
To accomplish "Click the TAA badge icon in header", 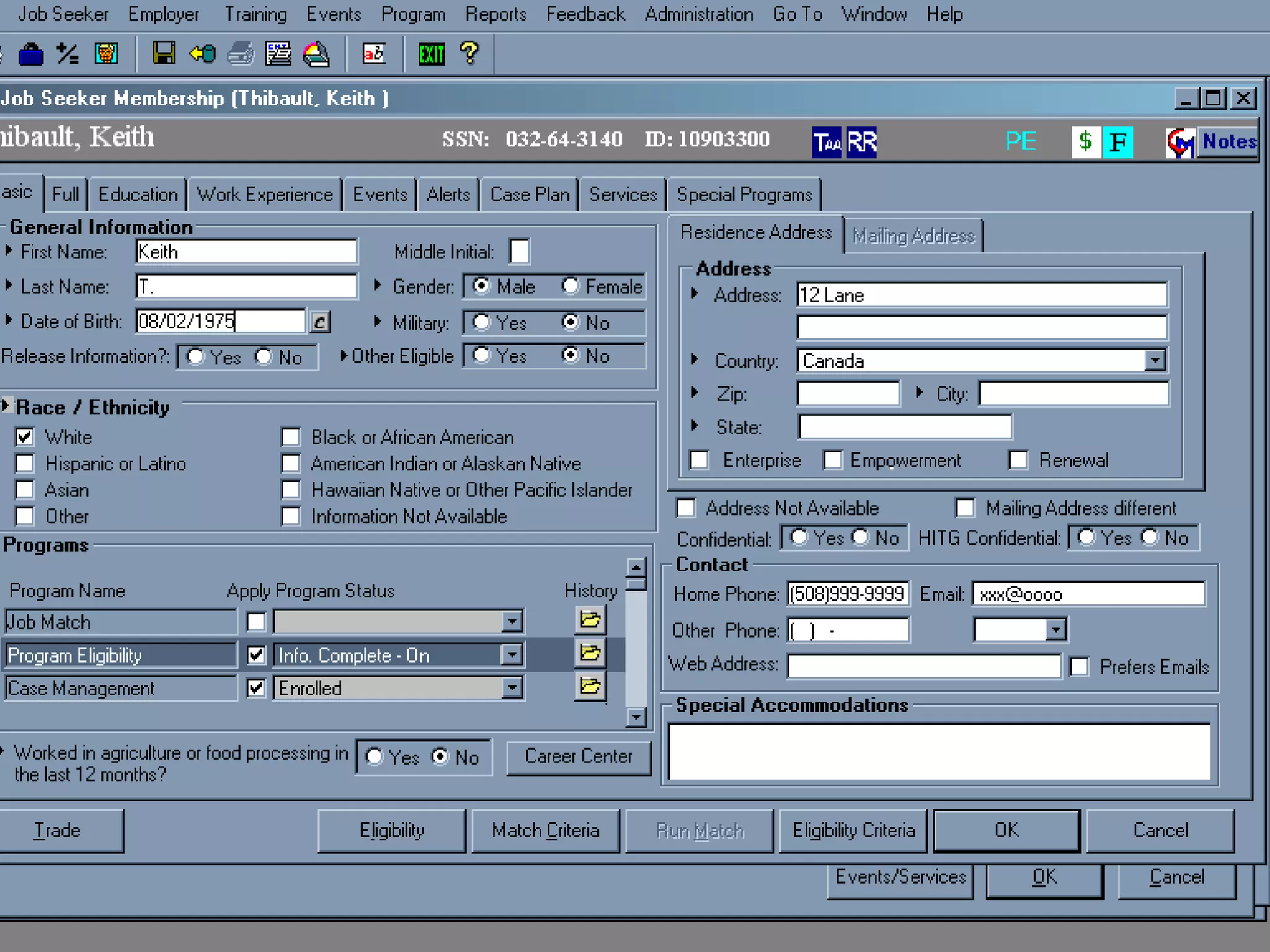I will pyautogui.click(x=827, y=143).
